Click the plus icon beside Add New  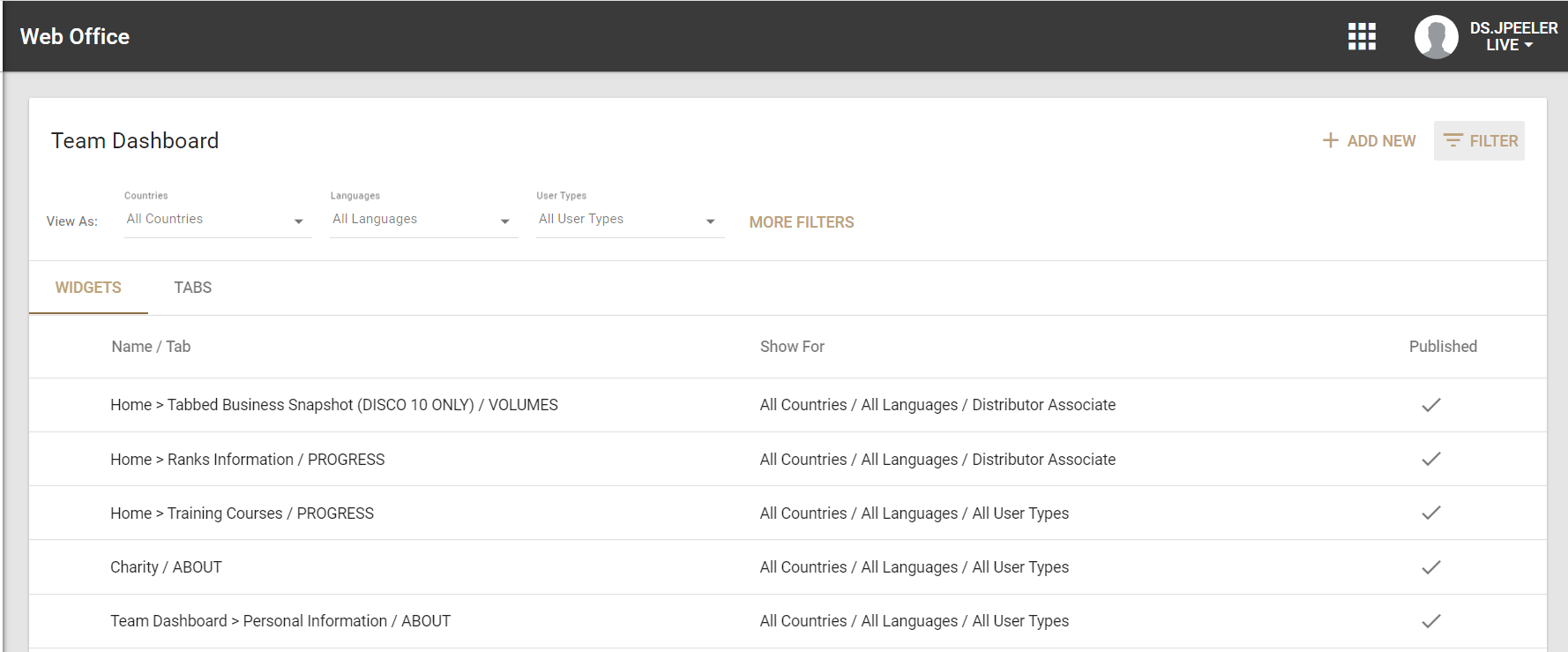1330,140
